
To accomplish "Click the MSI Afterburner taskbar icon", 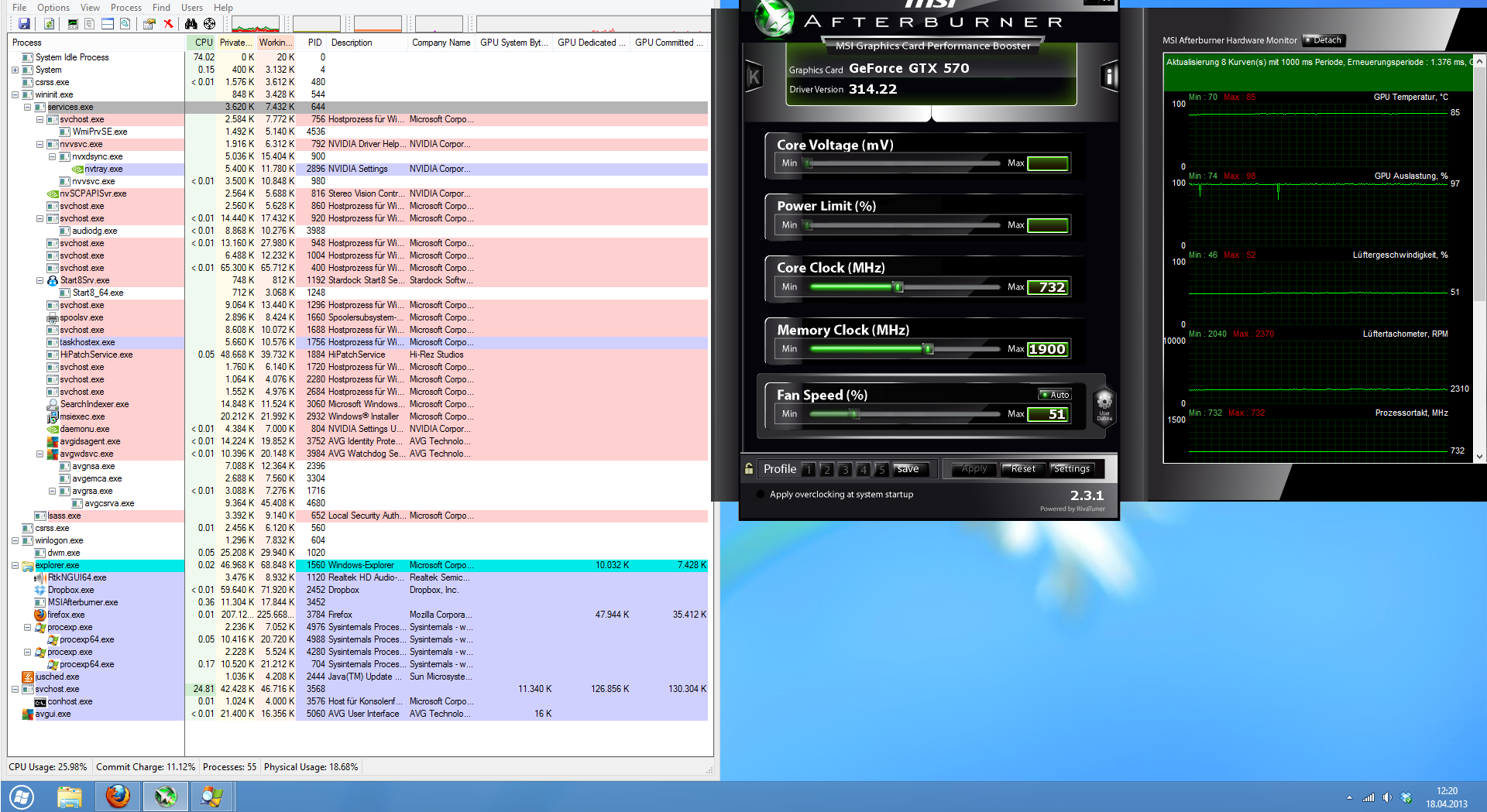I will 165,797.
